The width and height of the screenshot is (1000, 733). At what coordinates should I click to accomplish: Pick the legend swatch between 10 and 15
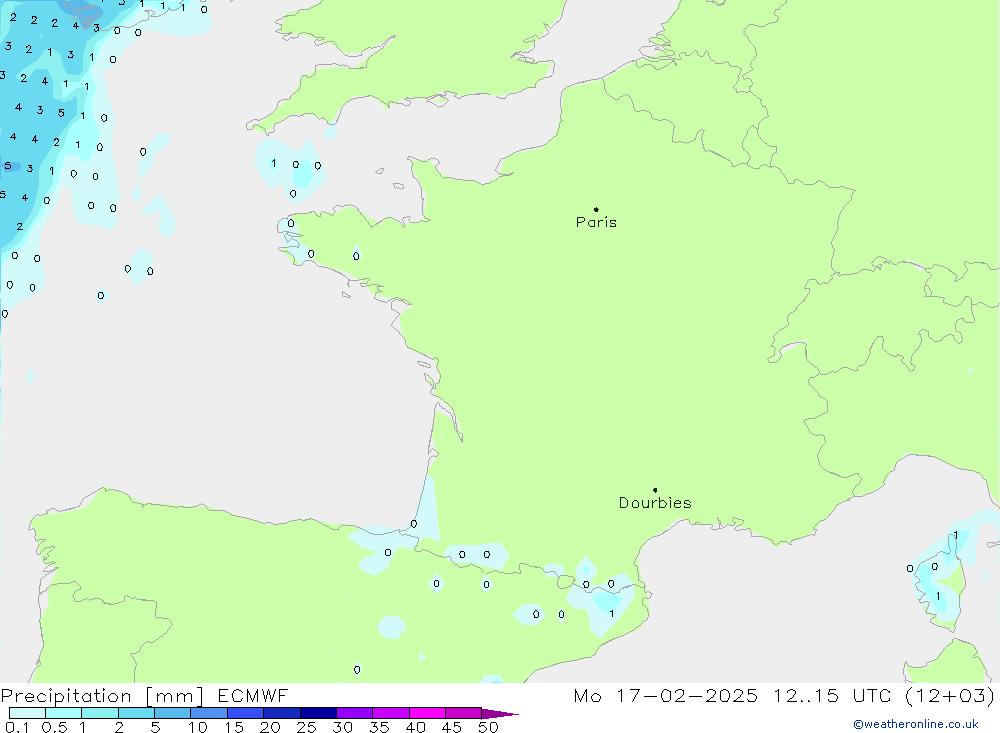tap(209, 713)
